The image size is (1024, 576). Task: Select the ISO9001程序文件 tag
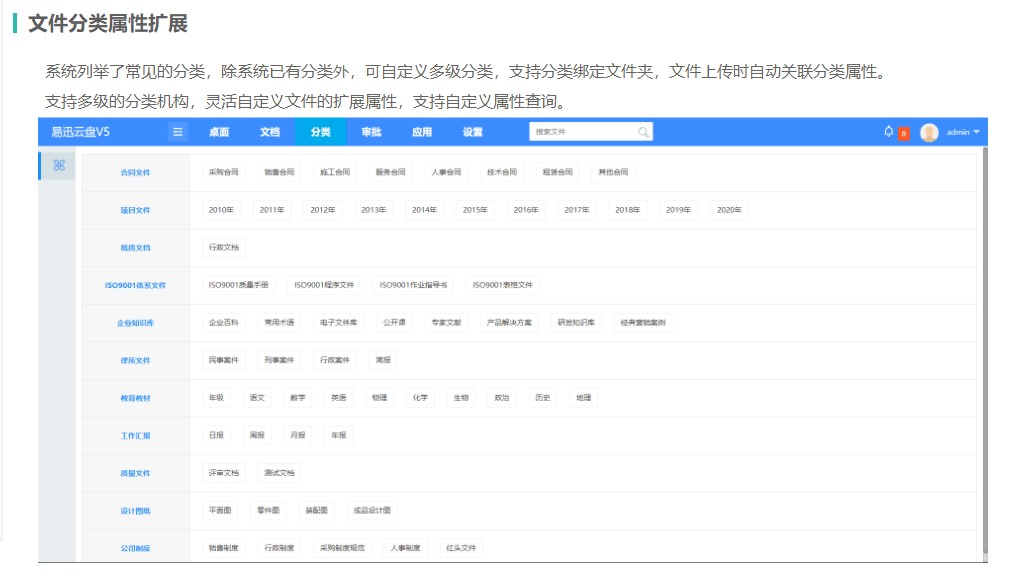pyautogui.click(x=324, y=285)
